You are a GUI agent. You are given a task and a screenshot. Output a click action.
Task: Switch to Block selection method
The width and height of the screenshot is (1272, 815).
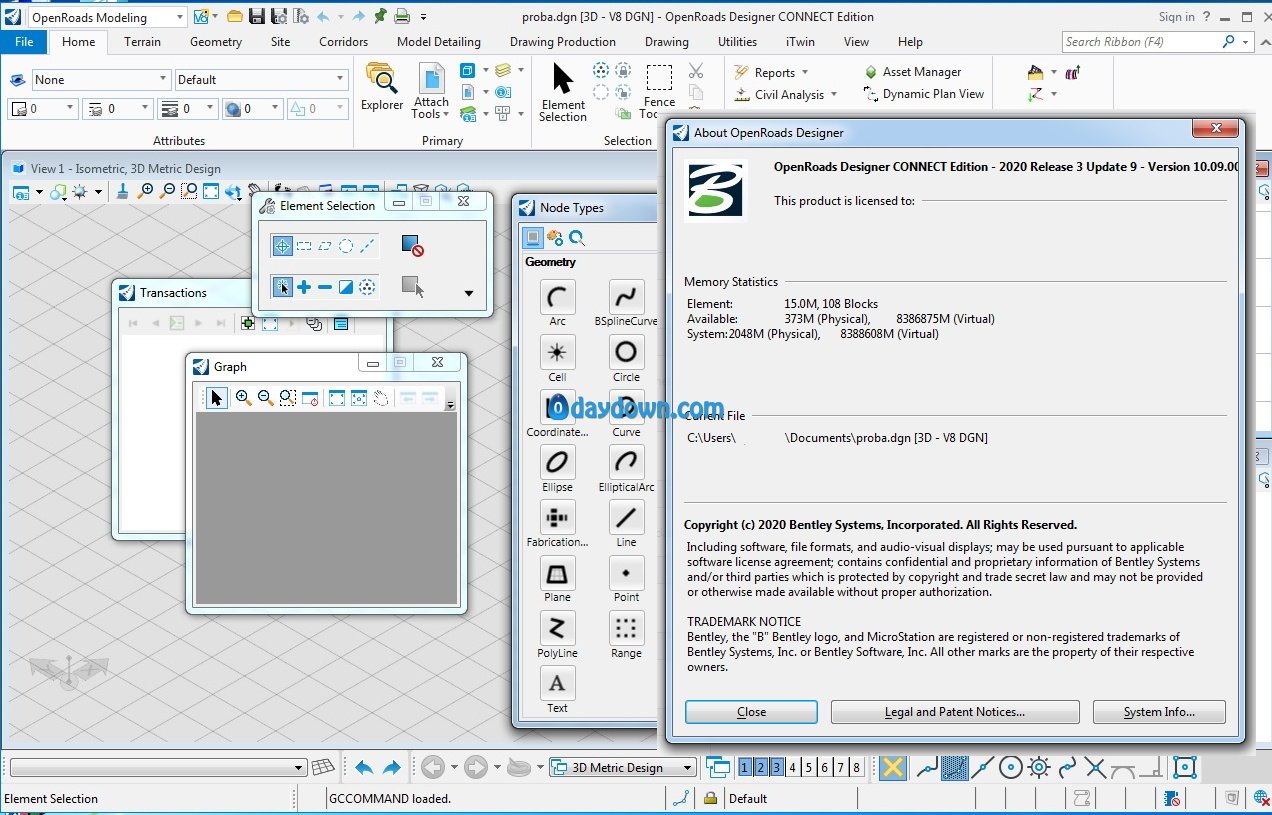pyautogui.click(x=304, y=245)
